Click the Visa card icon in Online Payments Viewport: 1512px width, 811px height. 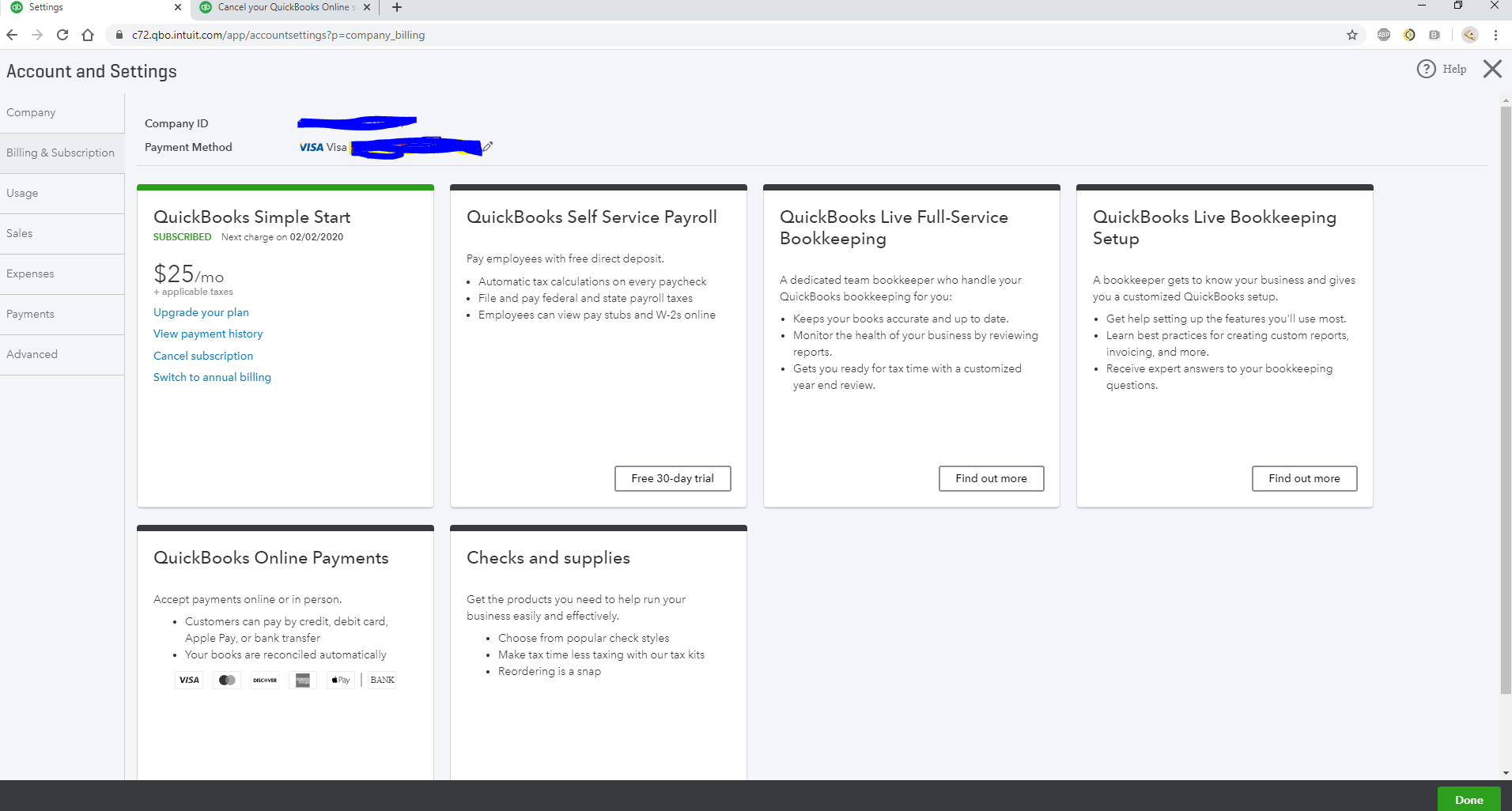click(x=189, y=680)
